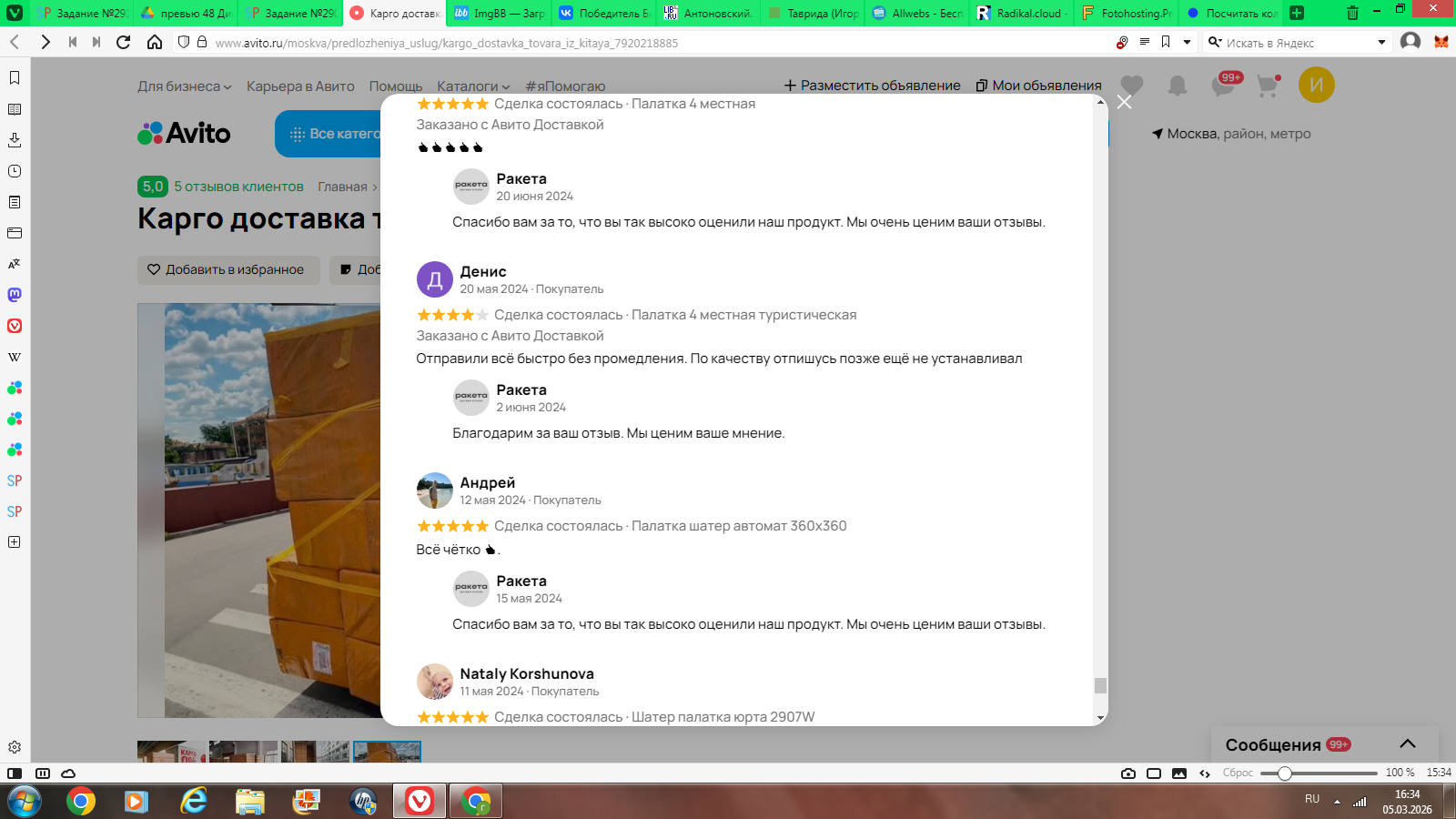Open the browser user profile button
Image resolution: width=1456 pixels, height=819 pixels.
coord(1410,42)
